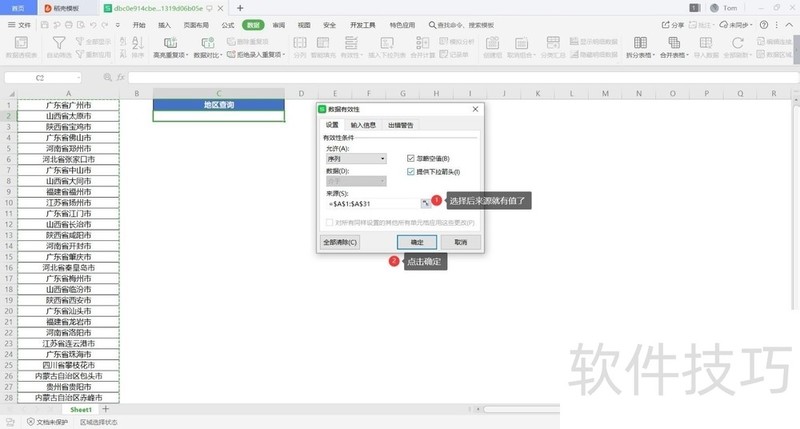The image size is (800, 429).
Task: Select the Sheet1 sheet tab
Action: point(81,409)
